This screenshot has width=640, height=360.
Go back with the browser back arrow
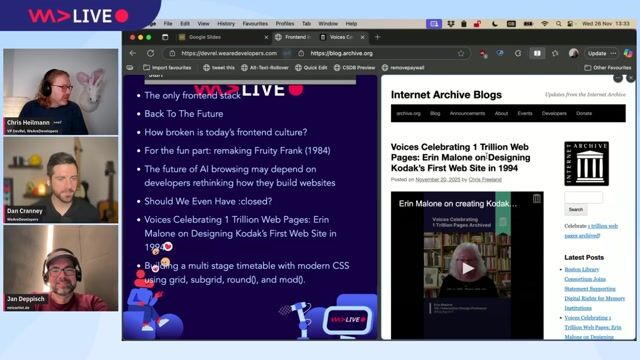[x=133, y=53]
